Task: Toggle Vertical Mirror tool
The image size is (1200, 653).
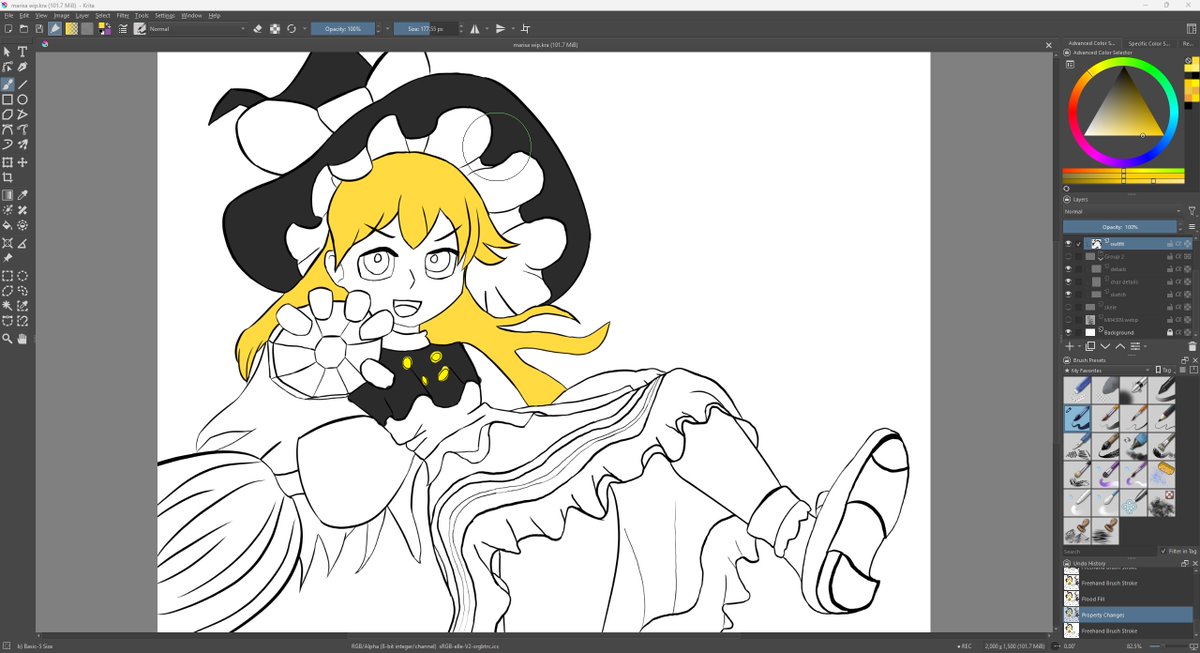Action: point(501,29)
